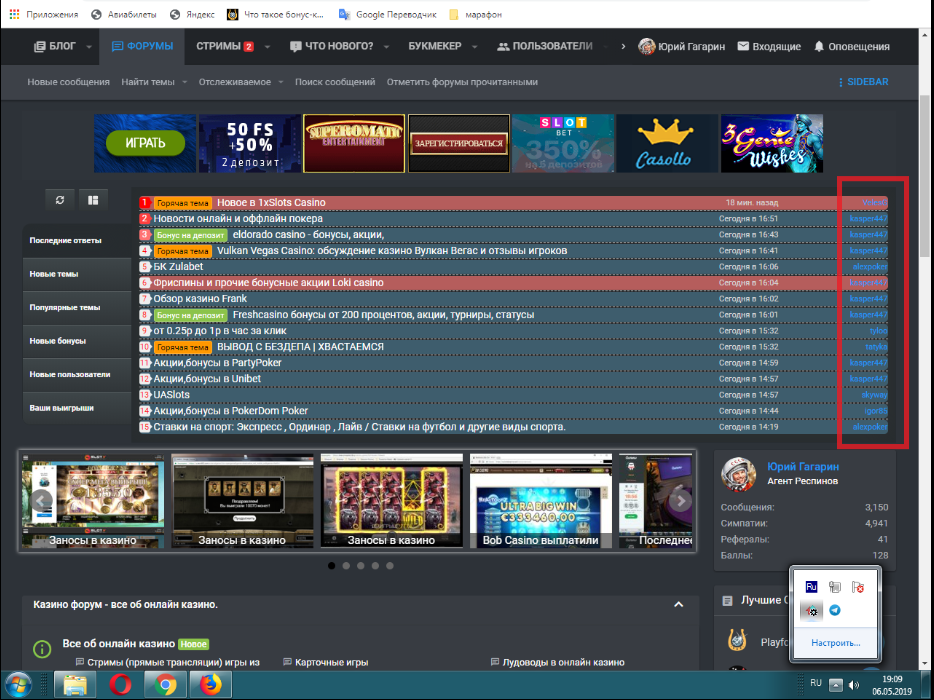Toggle hidden tray icons arrow in the taskbar

[x=836, y=685]
